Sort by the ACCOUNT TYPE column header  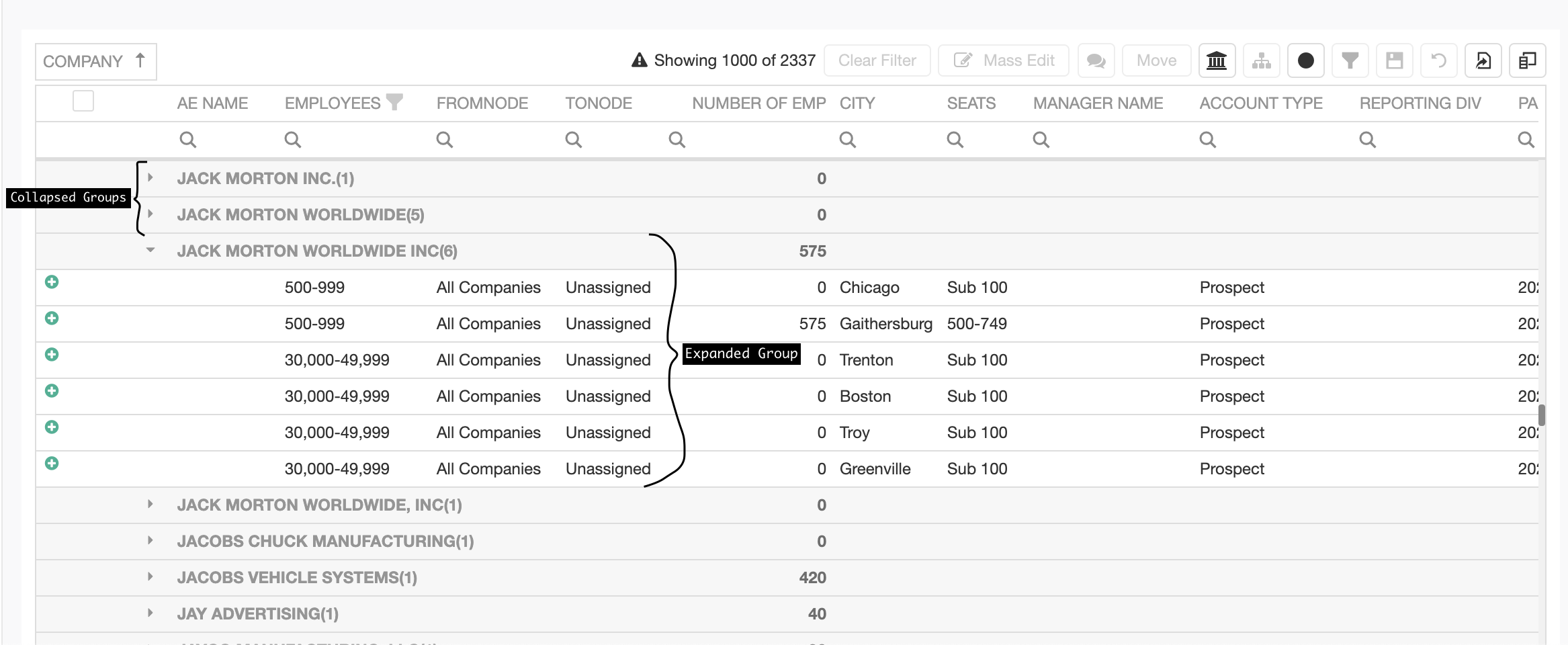[x=1261, y=103]
